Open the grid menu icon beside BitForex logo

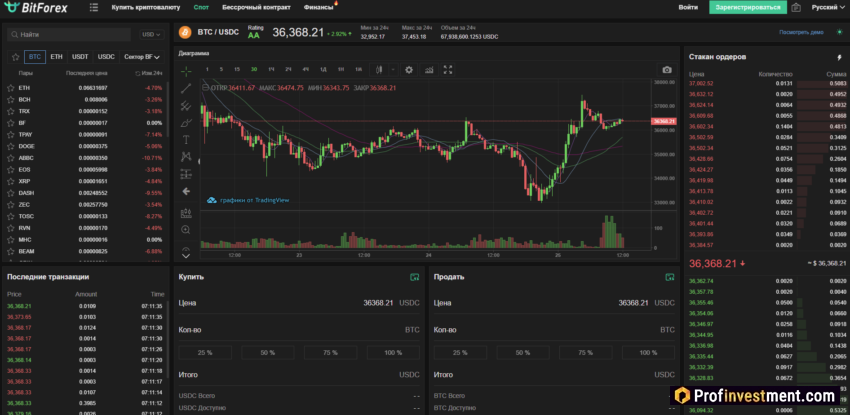(94, 8)
